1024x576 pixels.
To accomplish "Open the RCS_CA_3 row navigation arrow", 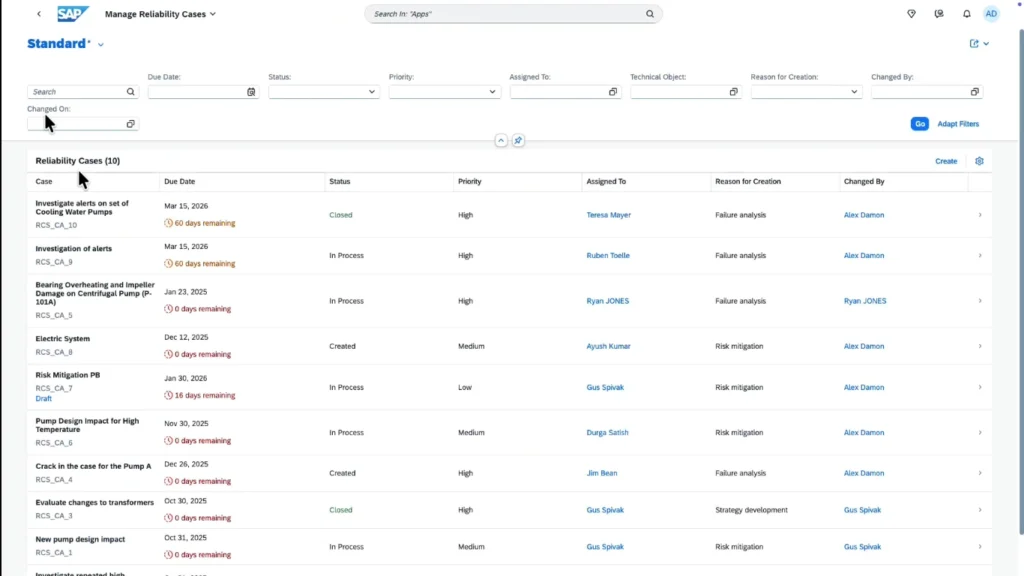I will (x=980, y=510).
